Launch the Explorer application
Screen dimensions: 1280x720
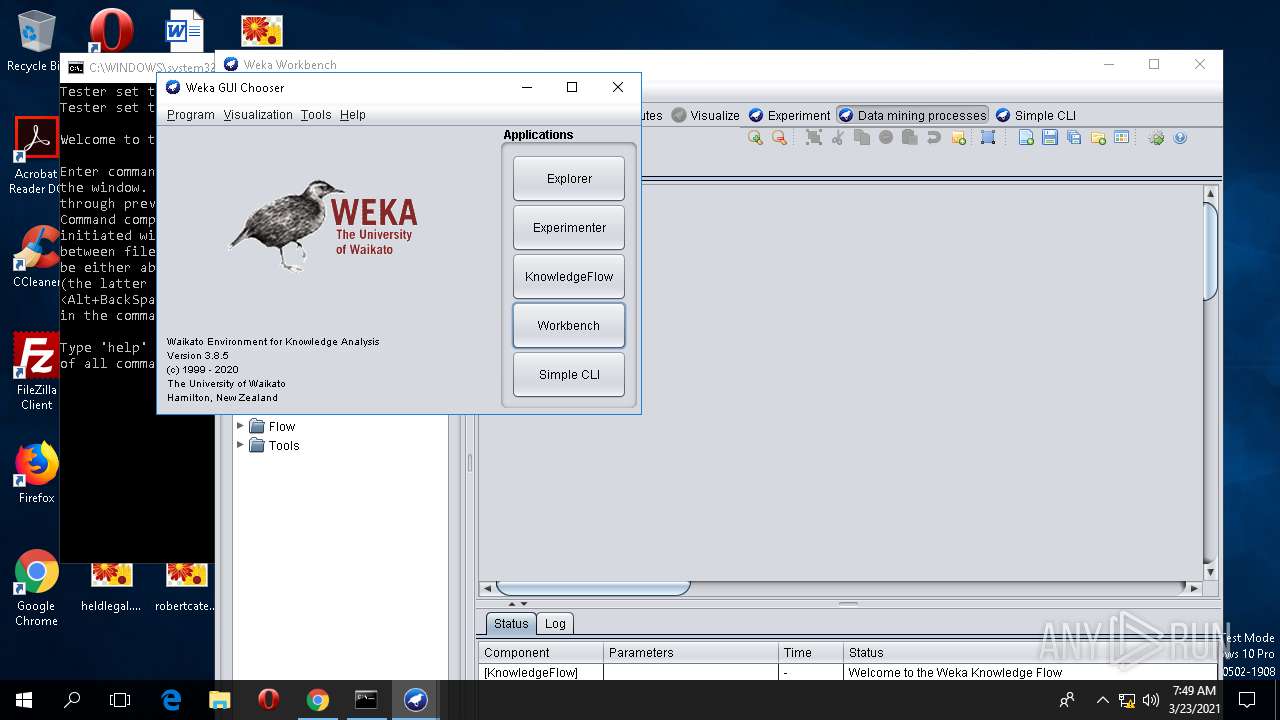coord(569,179)
